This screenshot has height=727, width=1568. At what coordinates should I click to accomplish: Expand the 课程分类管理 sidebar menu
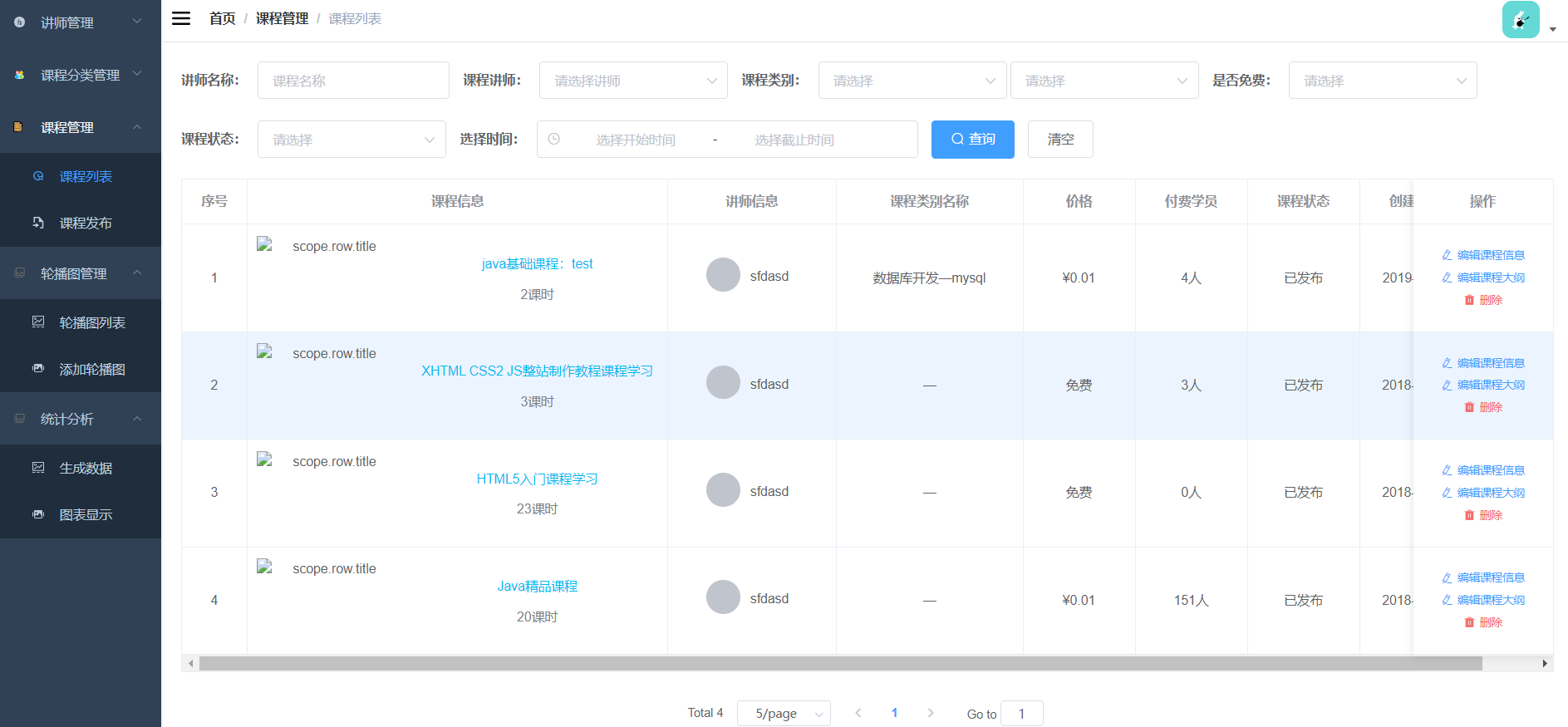click(x=81, y=75)
